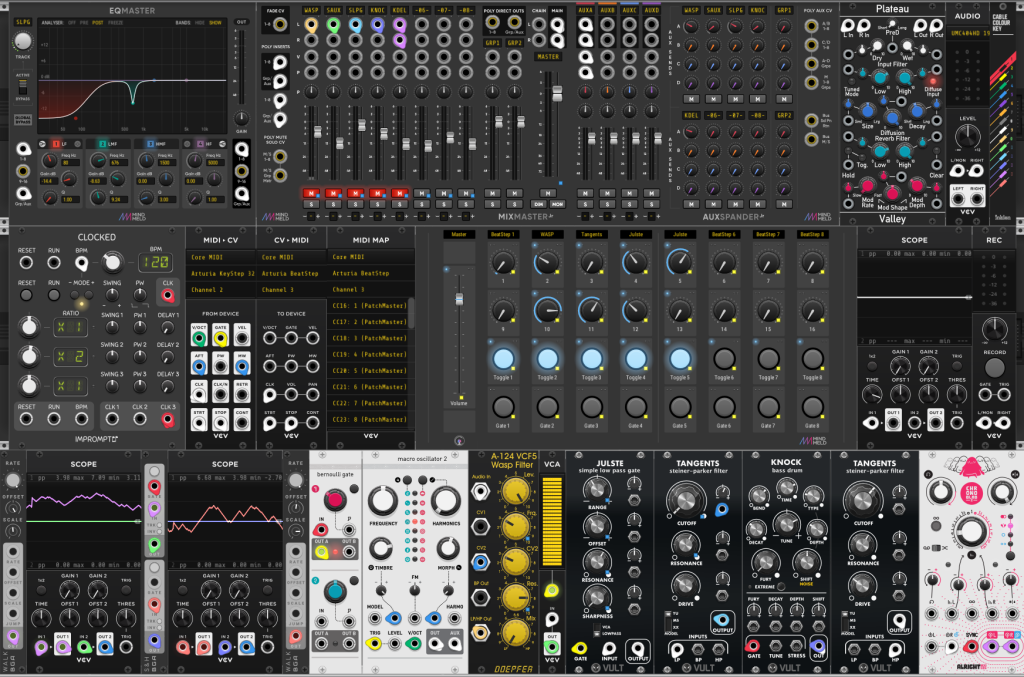Viewport: 1024px width, 677px height.
Task: Click the RUN button in Clocked
Action: 54,295
